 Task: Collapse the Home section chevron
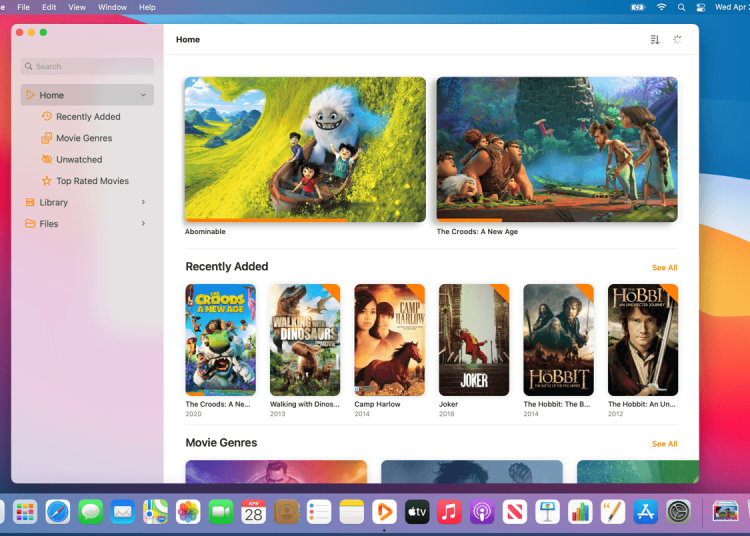click(144, 95)
